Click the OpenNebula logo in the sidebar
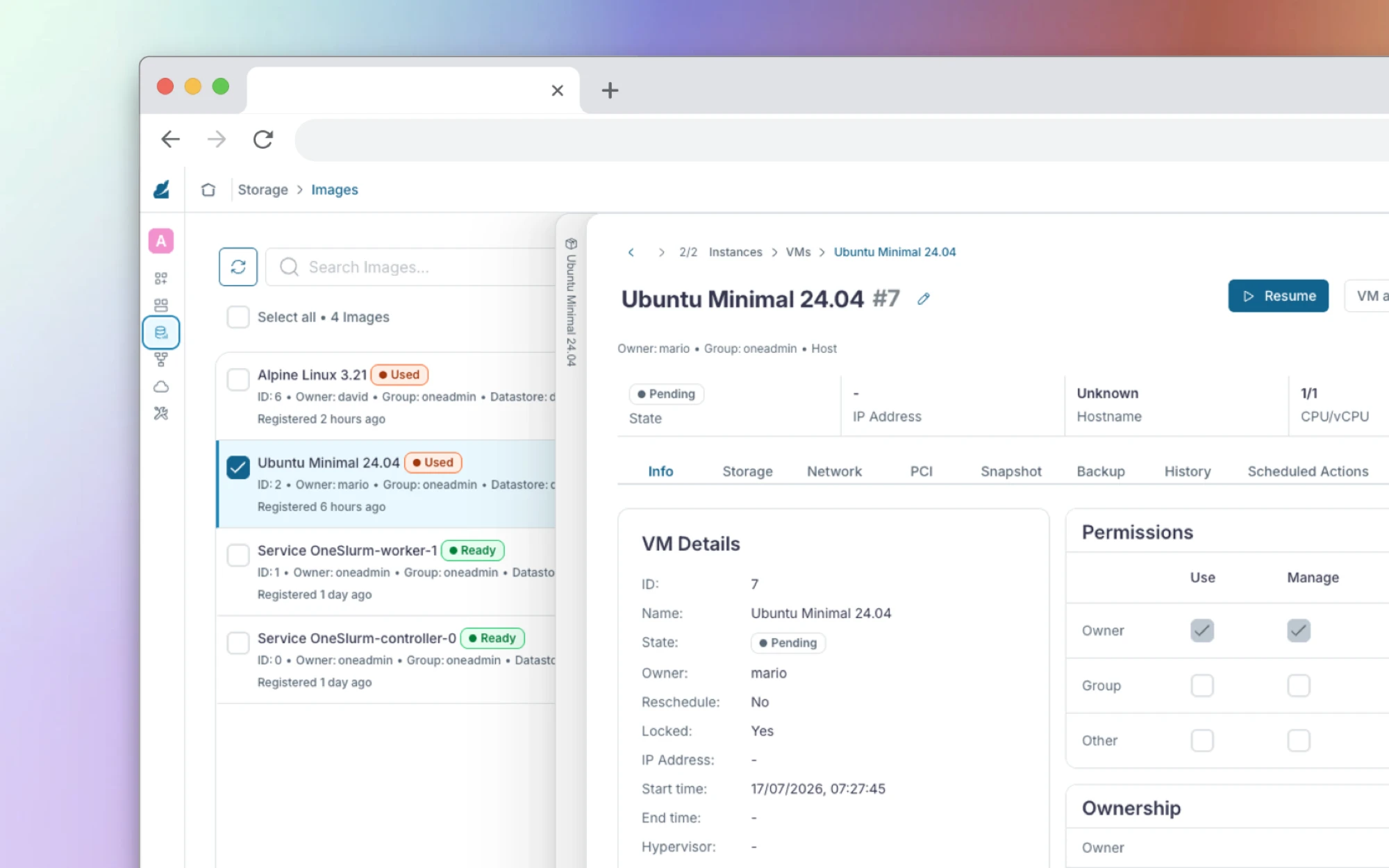 click(x=161, y=189)
